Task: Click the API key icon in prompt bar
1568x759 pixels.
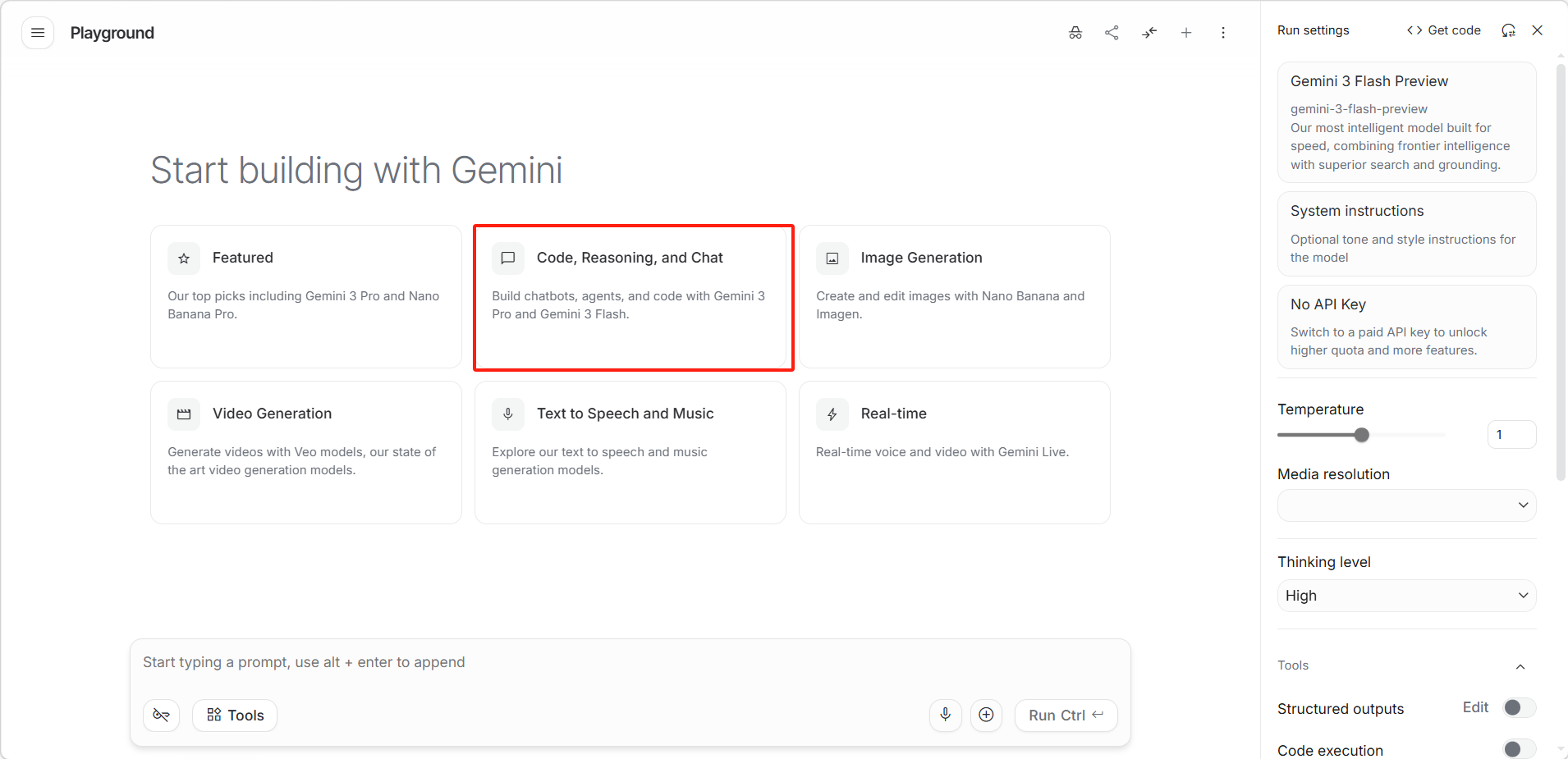Action: point(162,716)
